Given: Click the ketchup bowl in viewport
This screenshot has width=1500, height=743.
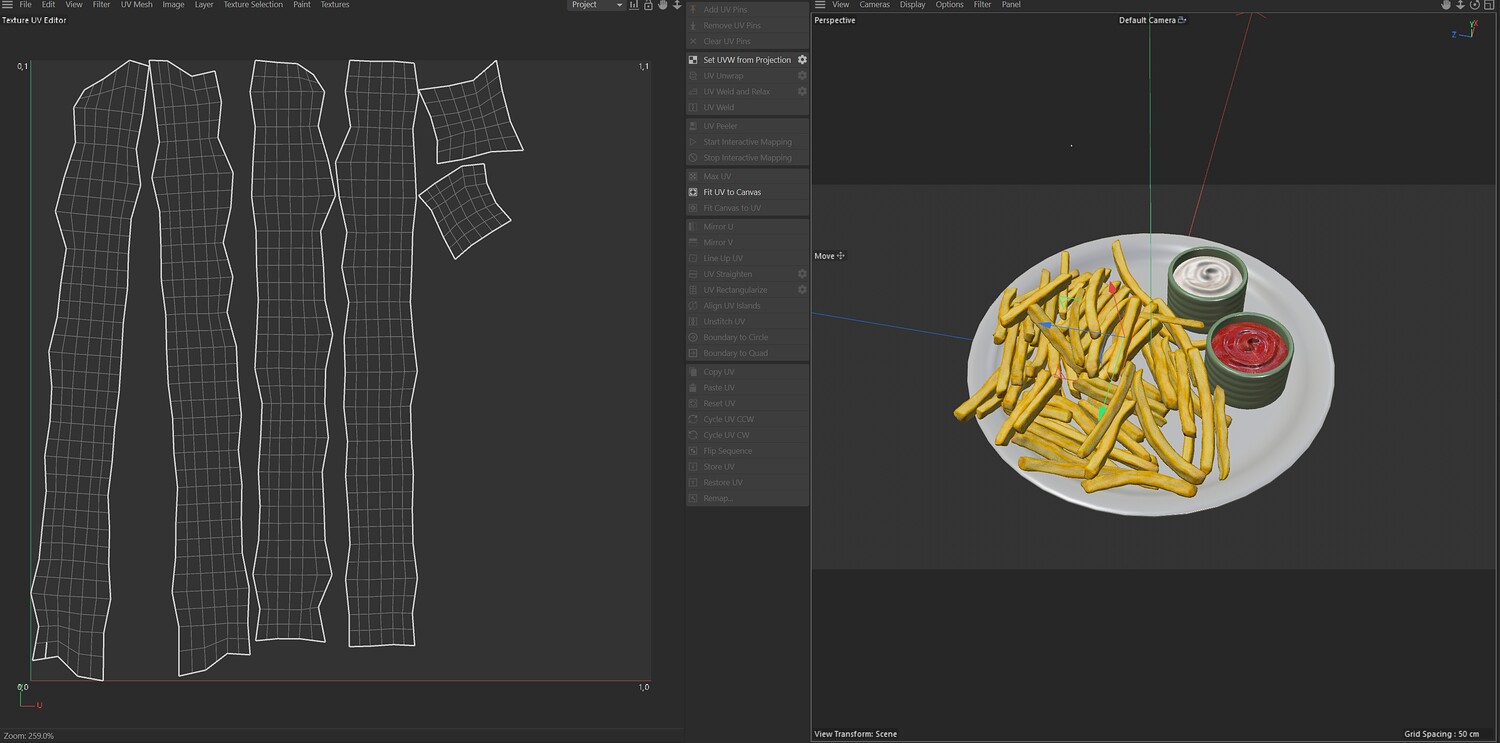Looking at the screenshot, I should [x=1249, y=359].
